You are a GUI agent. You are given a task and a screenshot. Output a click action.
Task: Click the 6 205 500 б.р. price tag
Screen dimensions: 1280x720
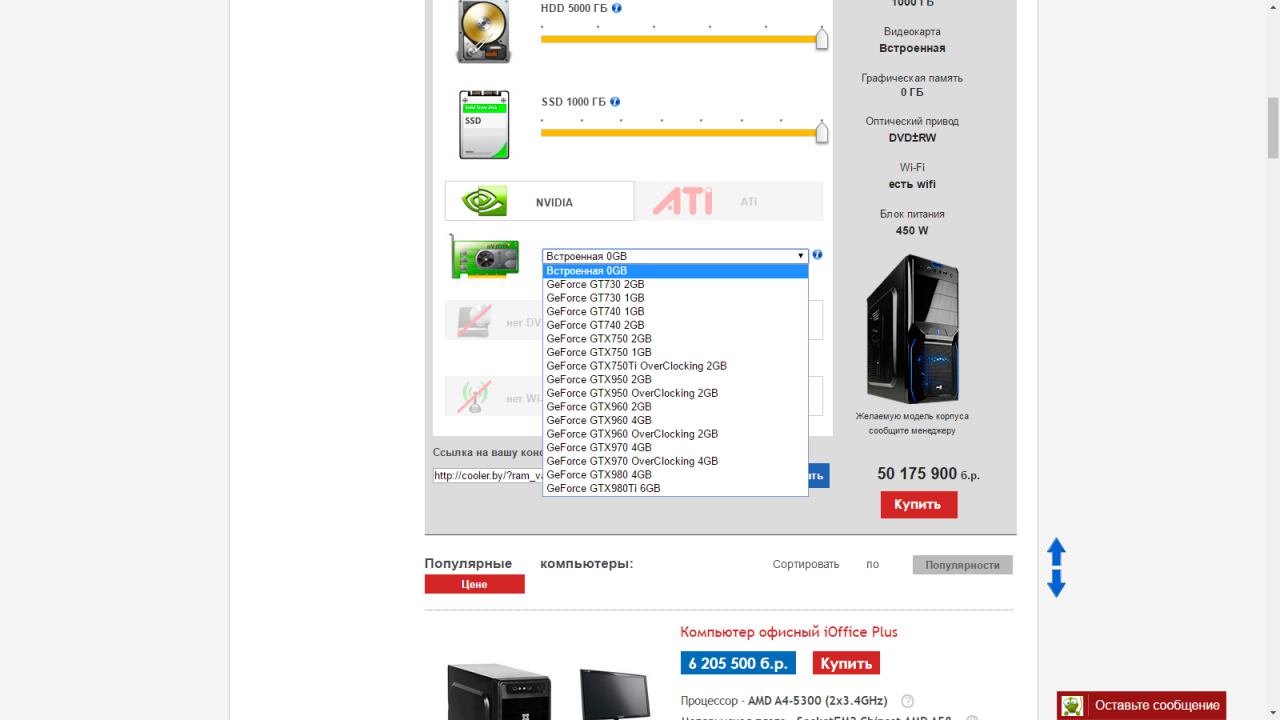pos(738,663)
